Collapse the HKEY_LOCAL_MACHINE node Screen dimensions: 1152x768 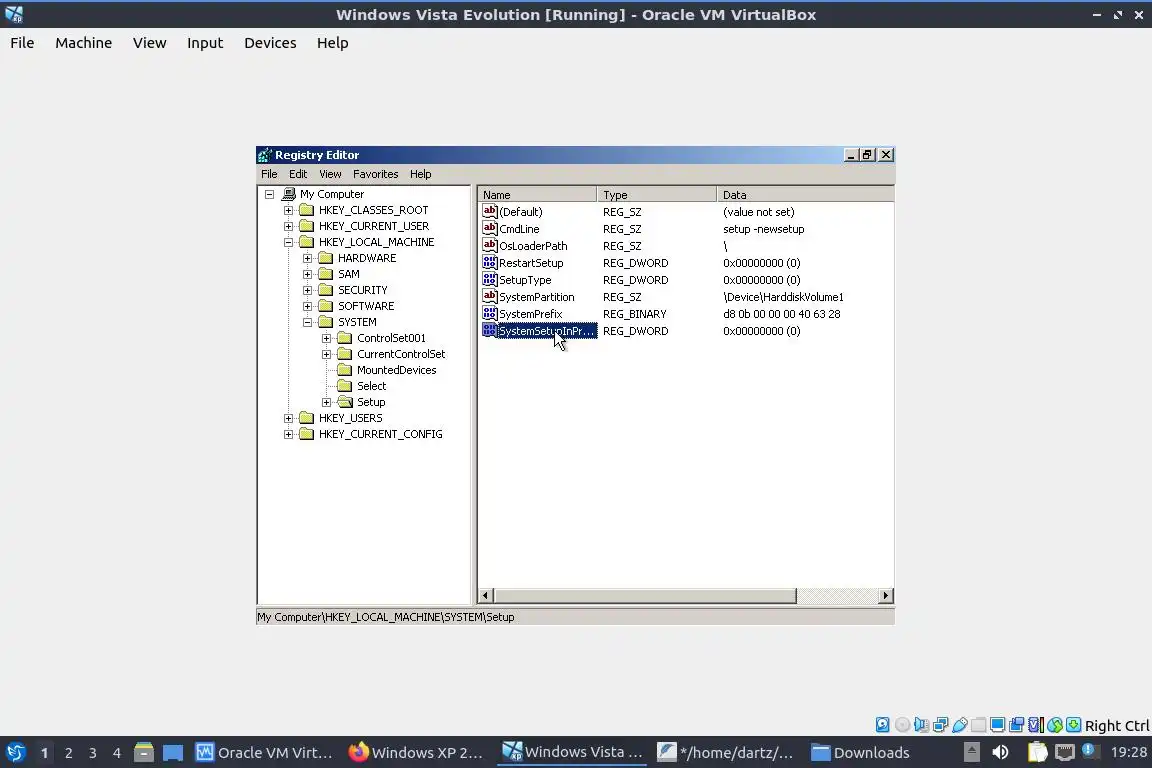(x=289, y=242)
